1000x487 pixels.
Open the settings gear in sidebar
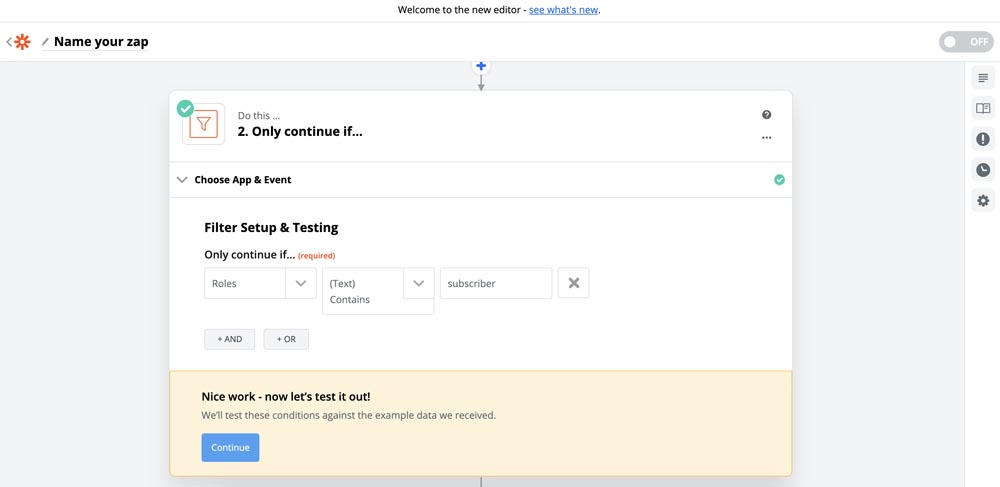(983, 201)
